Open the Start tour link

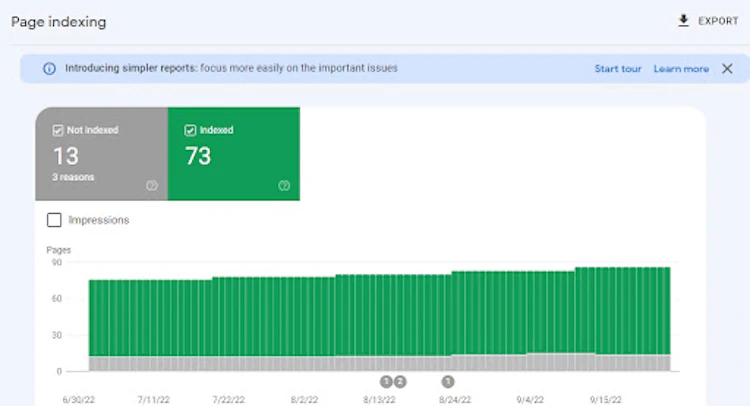click(618, 69)
